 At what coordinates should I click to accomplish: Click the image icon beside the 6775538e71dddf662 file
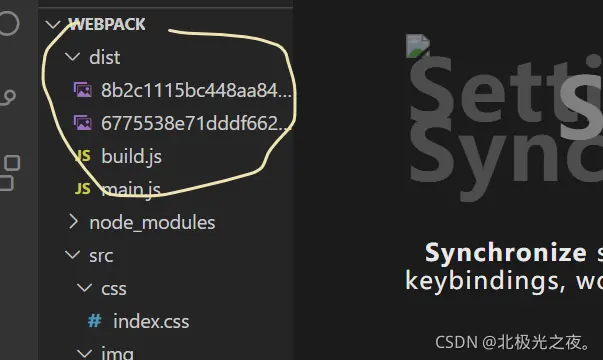(x=83, y=123)
